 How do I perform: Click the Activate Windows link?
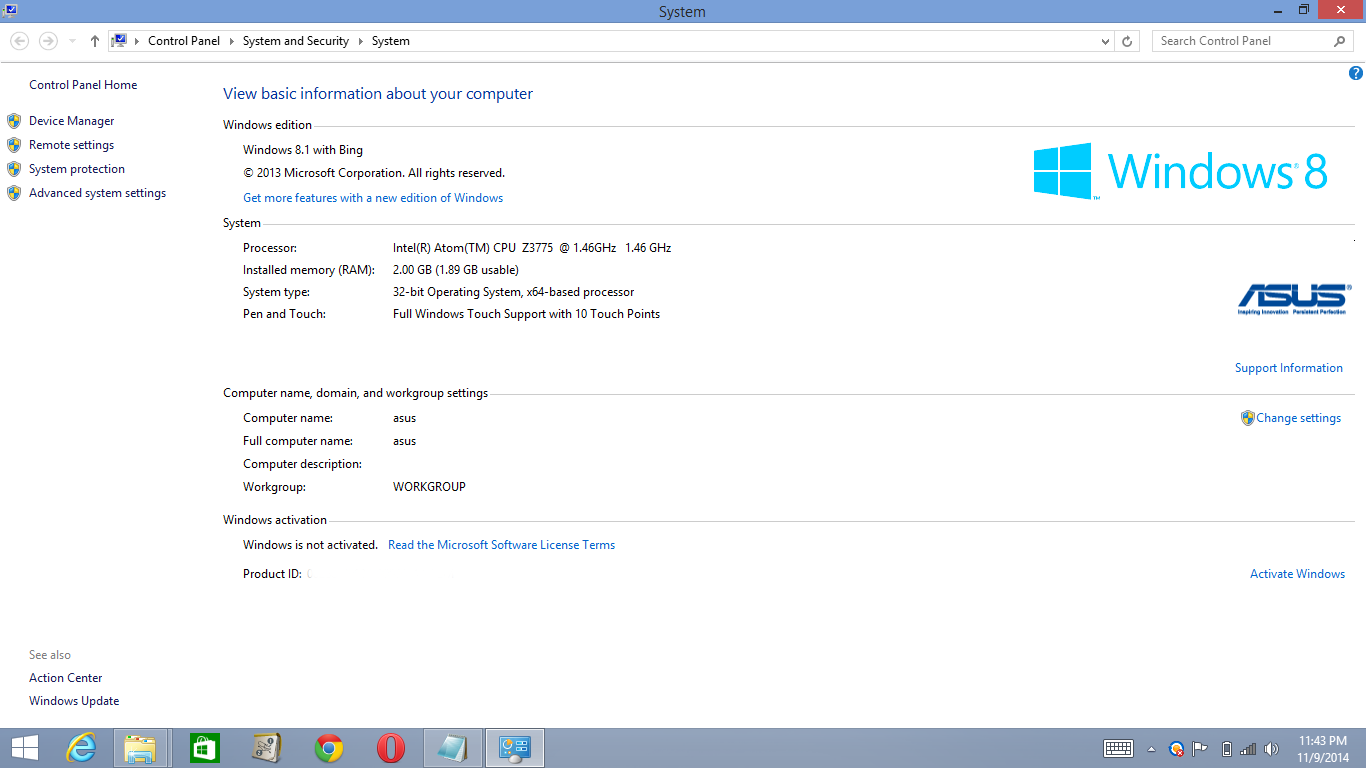coord(1297,574)
